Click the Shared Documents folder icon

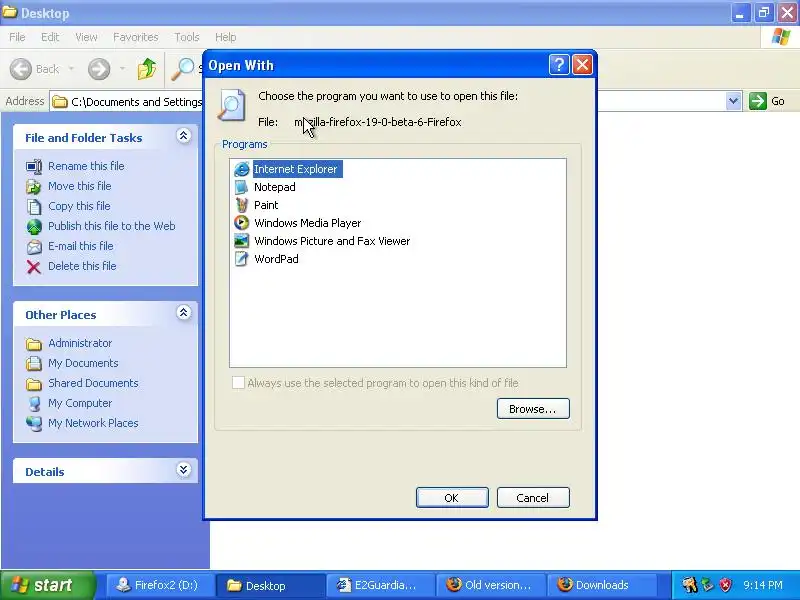pyautogui.click(x=34, y=383)
